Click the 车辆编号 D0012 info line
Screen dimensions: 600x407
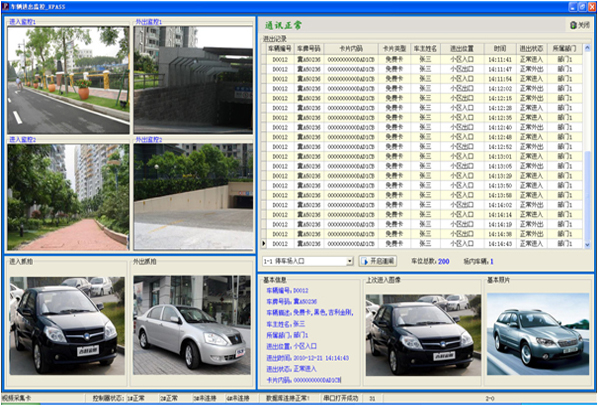pyautogui.click(x=287, y=291)
